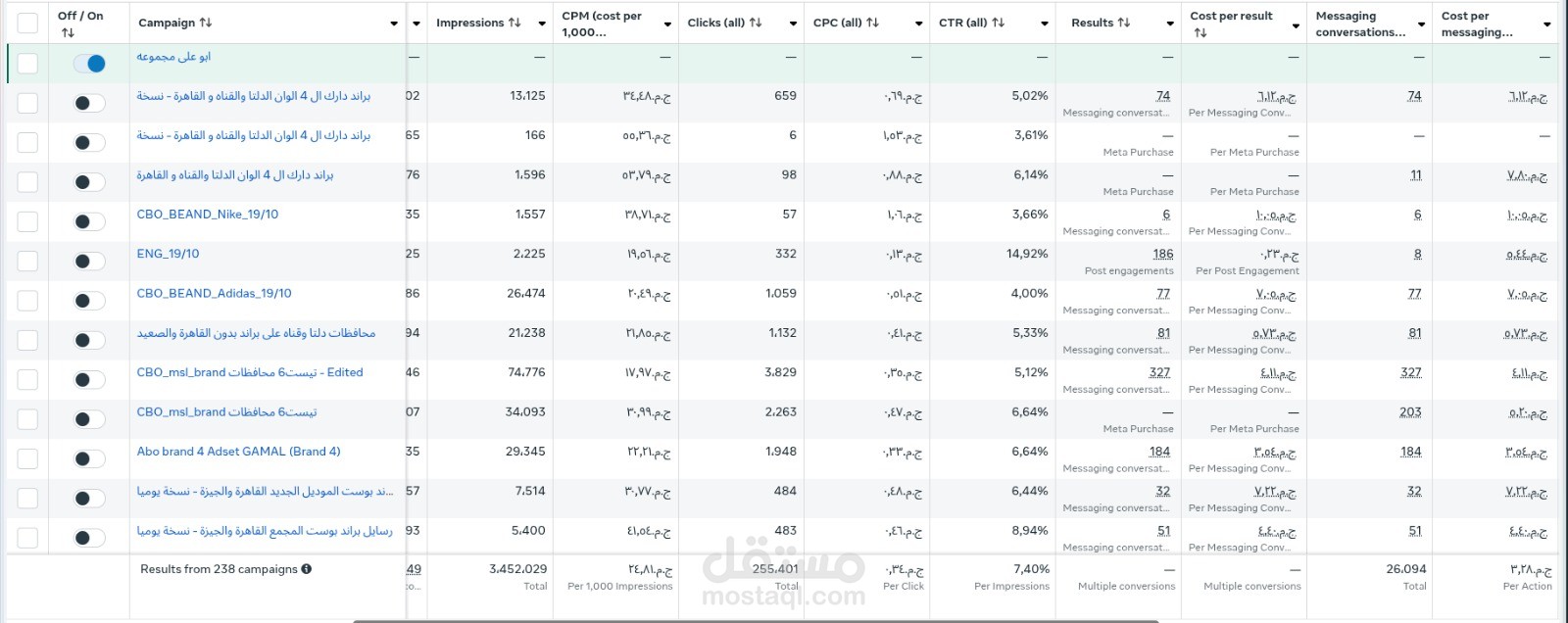Click CTR value 8,94% in last row
The image size is (1568, 623).
click(x=1030, y=531)
